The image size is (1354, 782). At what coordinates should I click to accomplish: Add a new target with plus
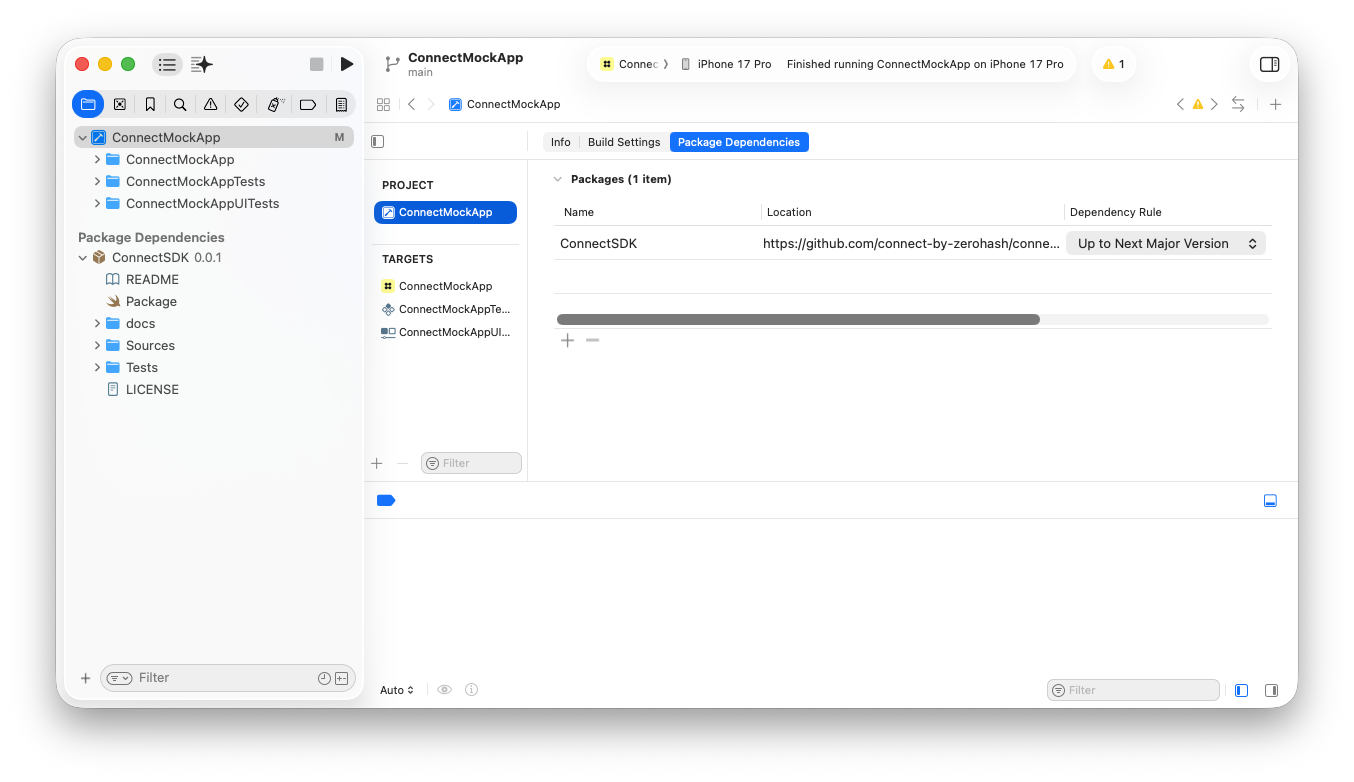(x=377, y=463)
